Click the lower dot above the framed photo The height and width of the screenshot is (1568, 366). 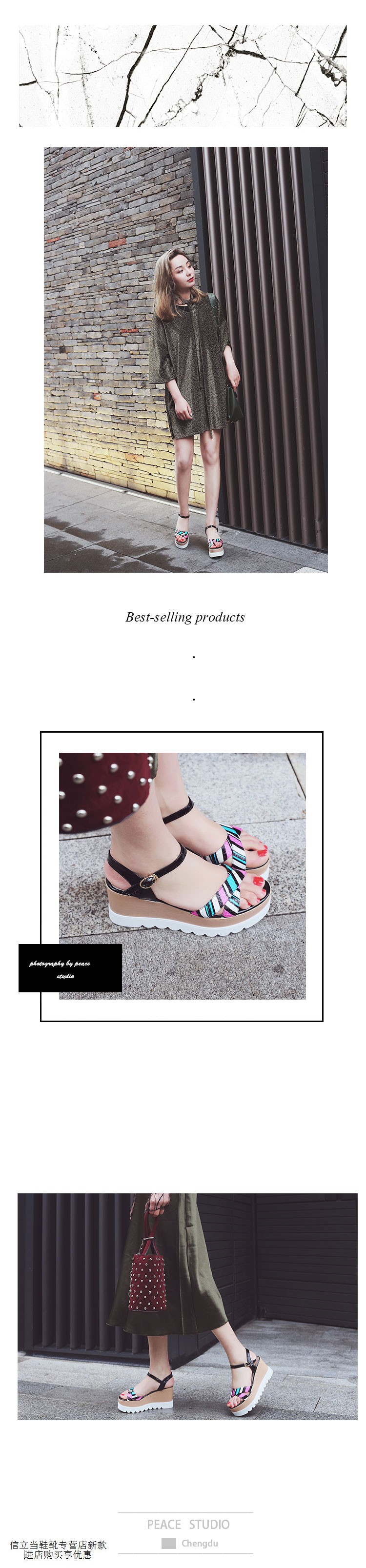click(194, 700)
